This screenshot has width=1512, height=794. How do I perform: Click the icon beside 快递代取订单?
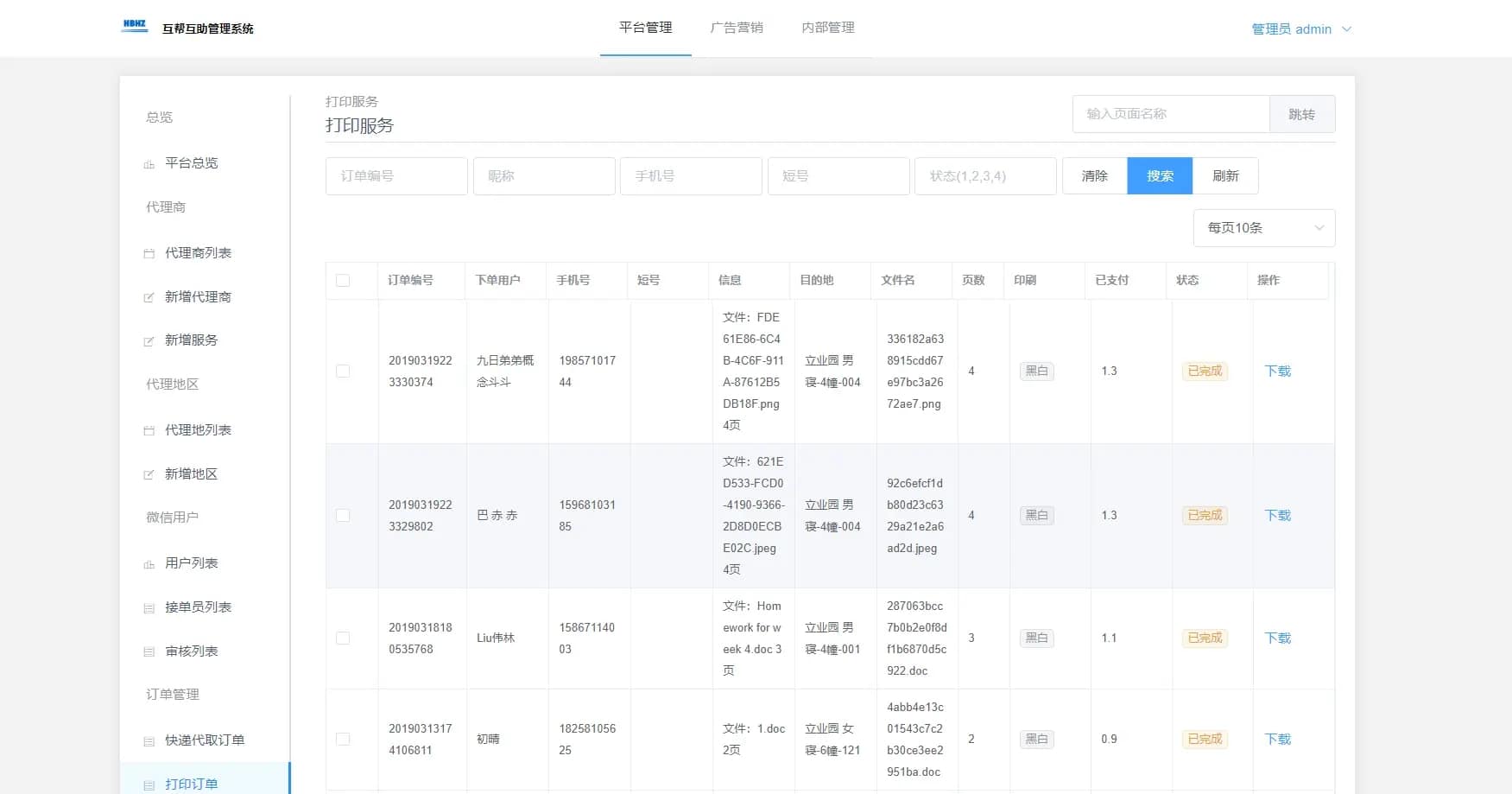(149, 741)
